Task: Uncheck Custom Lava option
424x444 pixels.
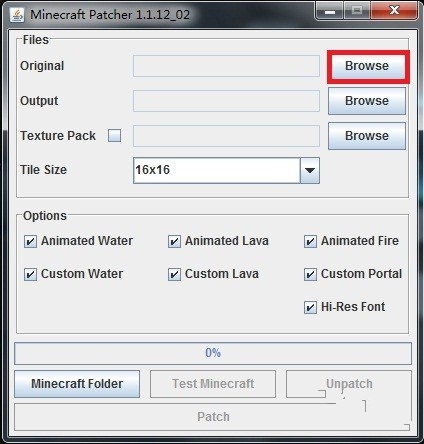Action: pyautogui.click(x=174, y=274)
